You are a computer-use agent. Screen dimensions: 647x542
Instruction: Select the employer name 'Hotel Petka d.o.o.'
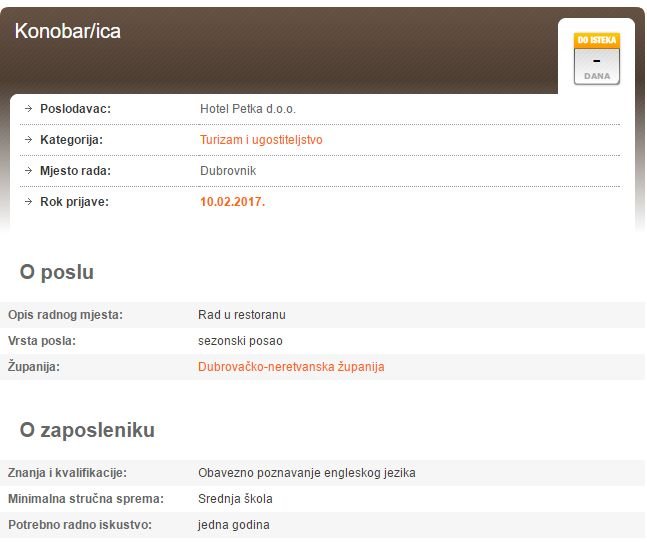248,109
